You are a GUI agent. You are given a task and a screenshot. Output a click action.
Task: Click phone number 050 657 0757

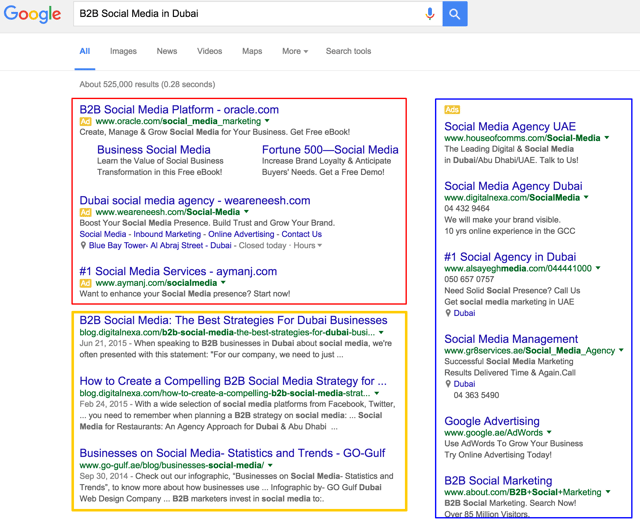(x=469, y=279)
